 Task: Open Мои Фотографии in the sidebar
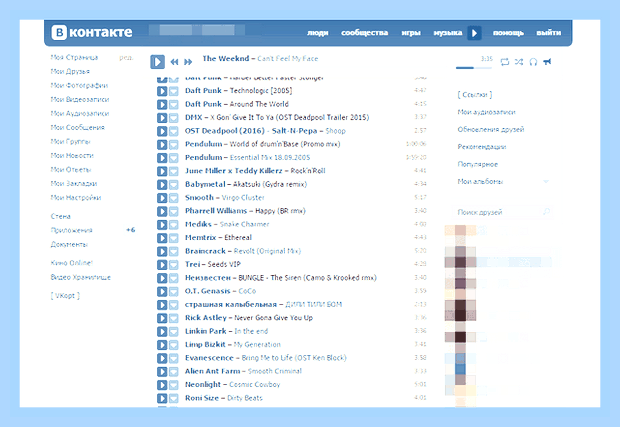tap(79, 85)
